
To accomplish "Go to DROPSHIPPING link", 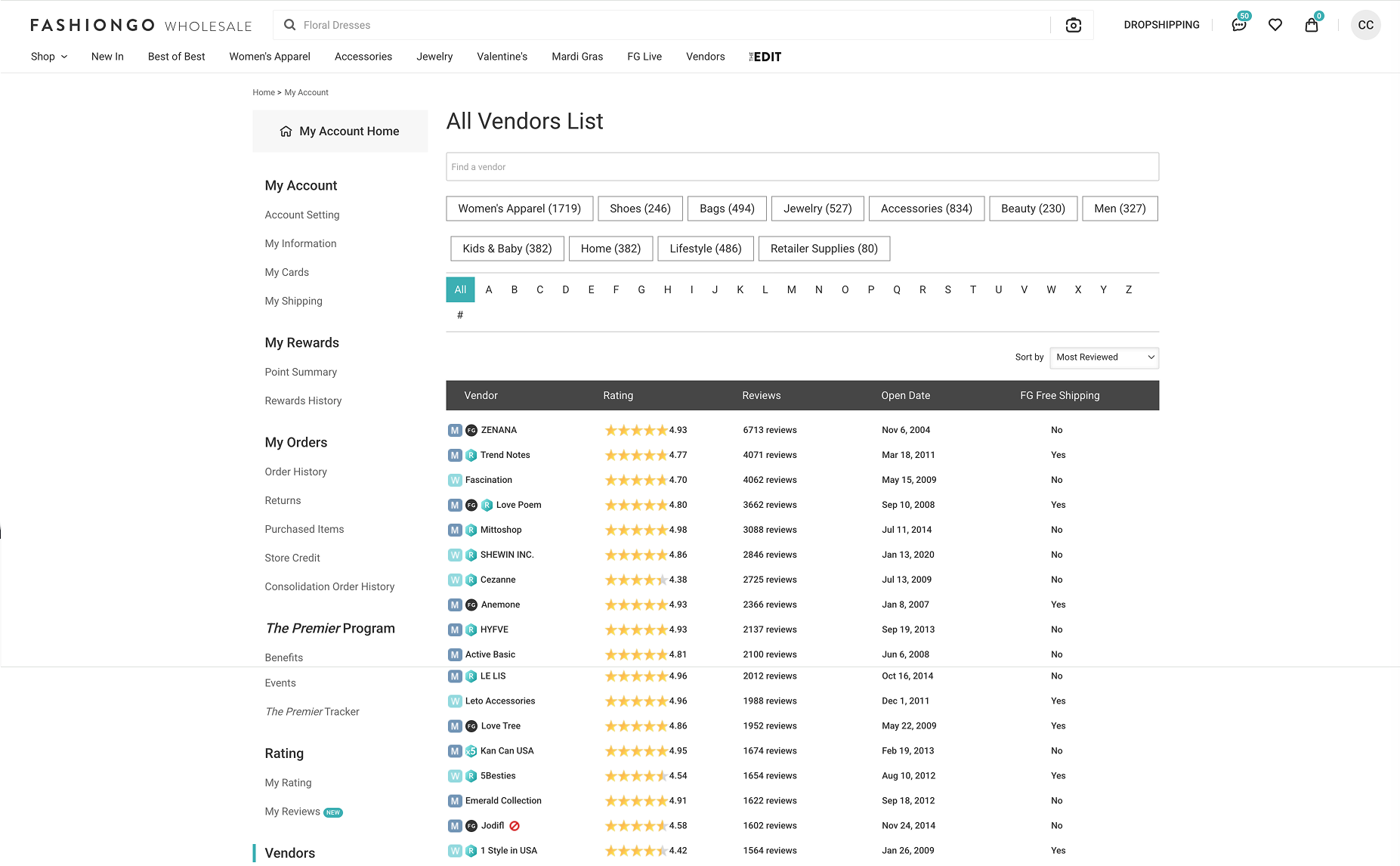I will coord(1161,25).
